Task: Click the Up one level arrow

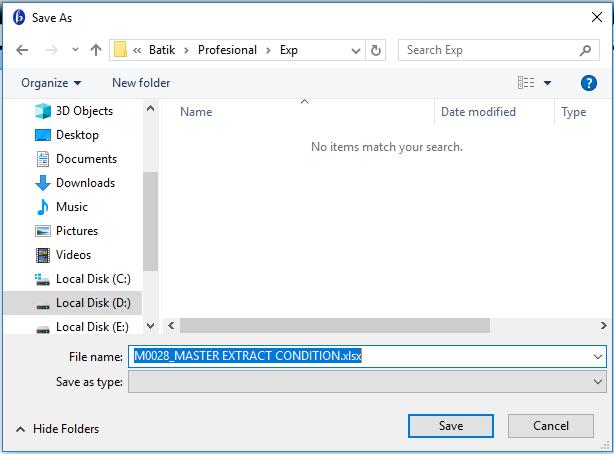Action: coord(96,50)
